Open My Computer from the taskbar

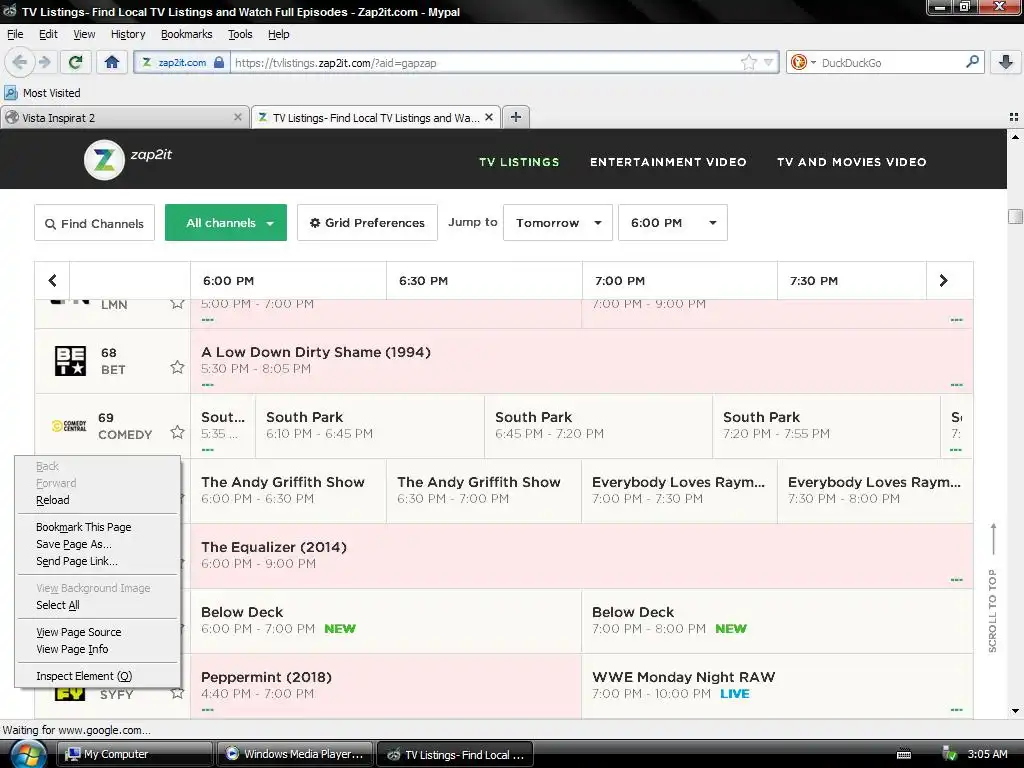pyautogui.click(x=135, y=754)
